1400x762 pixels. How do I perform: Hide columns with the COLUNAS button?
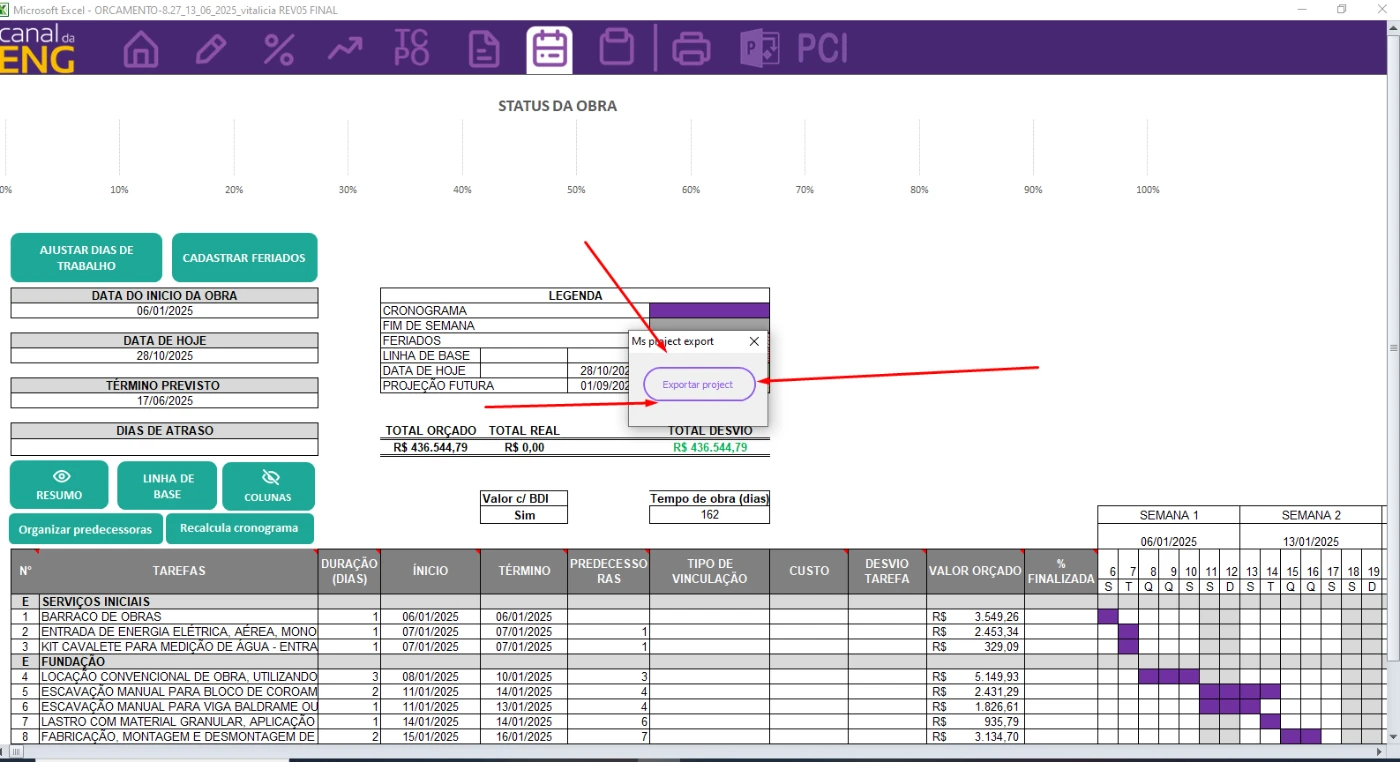pyautogui.click(x=268, y=486)
